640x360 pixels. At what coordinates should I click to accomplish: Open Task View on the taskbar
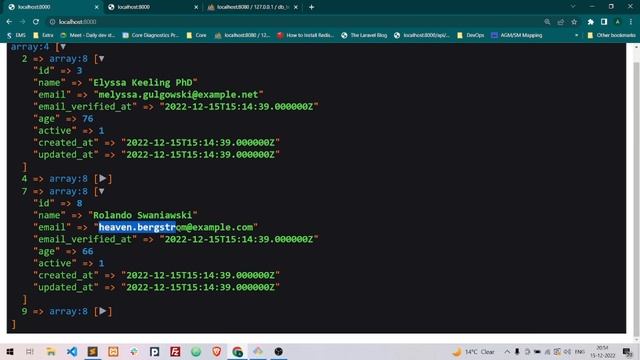[x=30, y=351]
